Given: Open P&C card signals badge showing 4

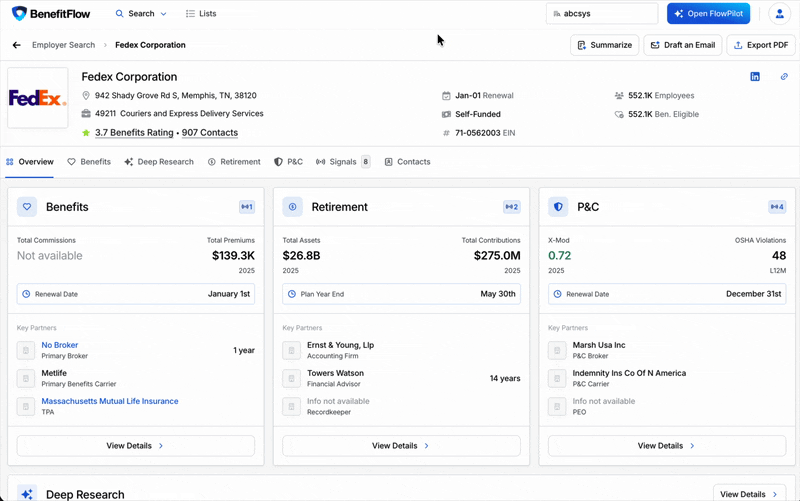Looking at the screenshot, I should 777,207.
